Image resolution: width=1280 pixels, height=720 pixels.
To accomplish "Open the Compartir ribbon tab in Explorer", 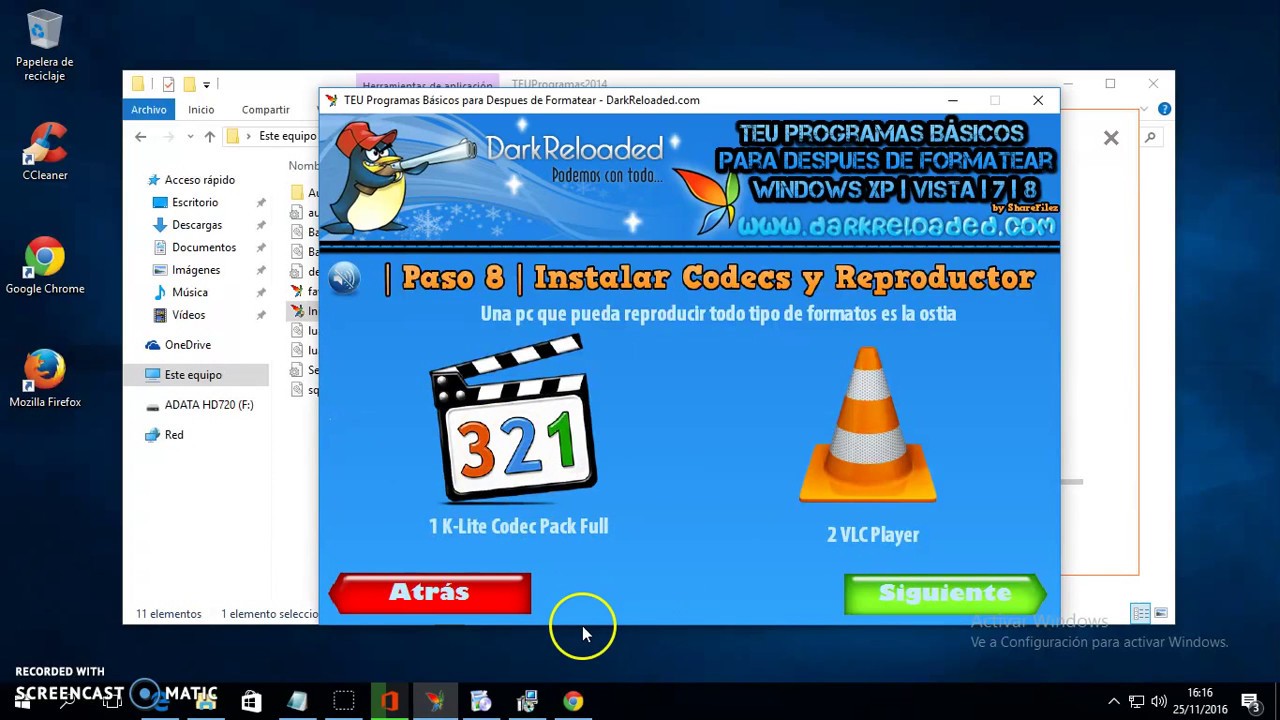I will click(x=265, y=110).
